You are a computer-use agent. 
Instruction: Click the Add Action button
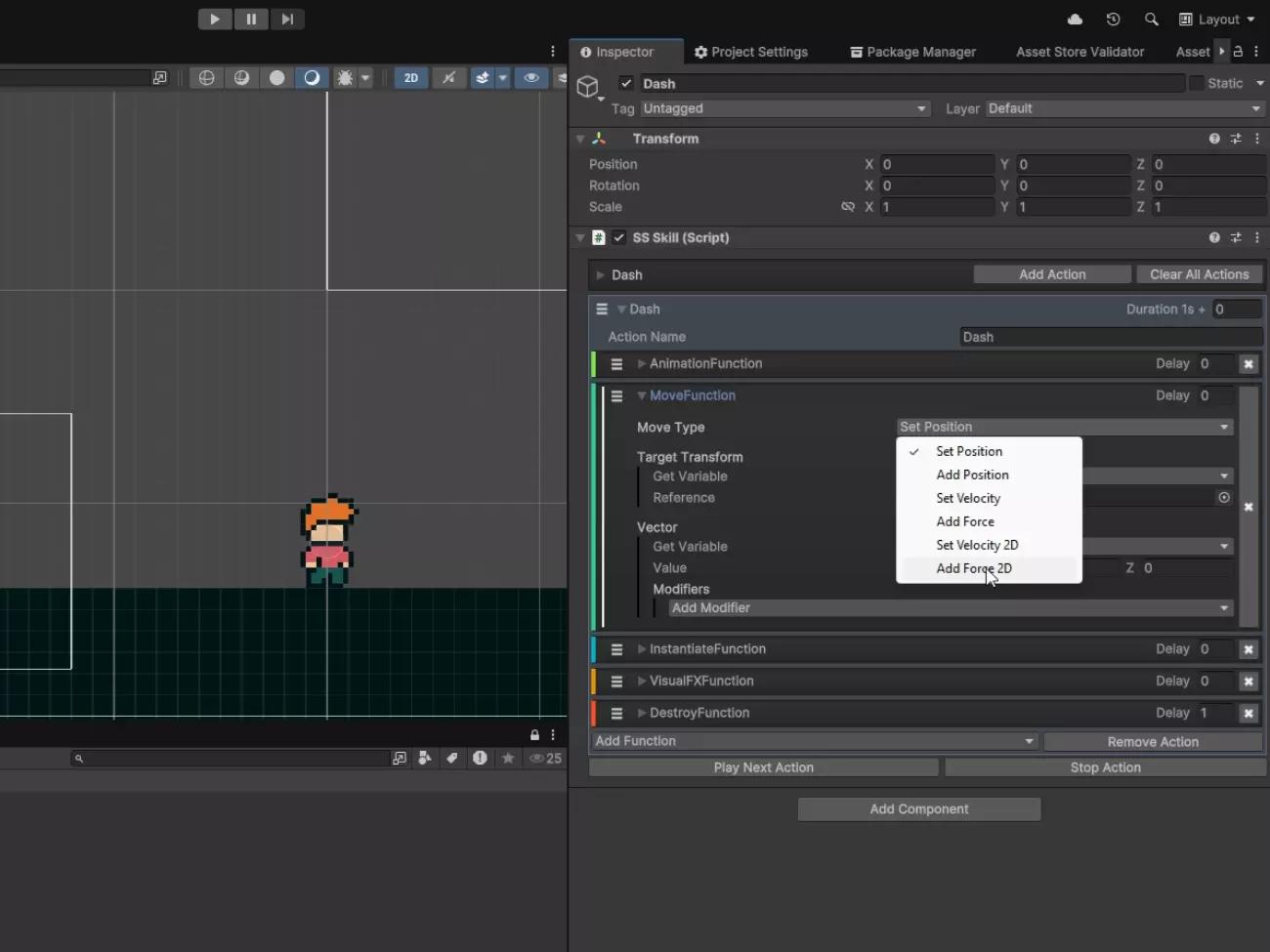1052,274
